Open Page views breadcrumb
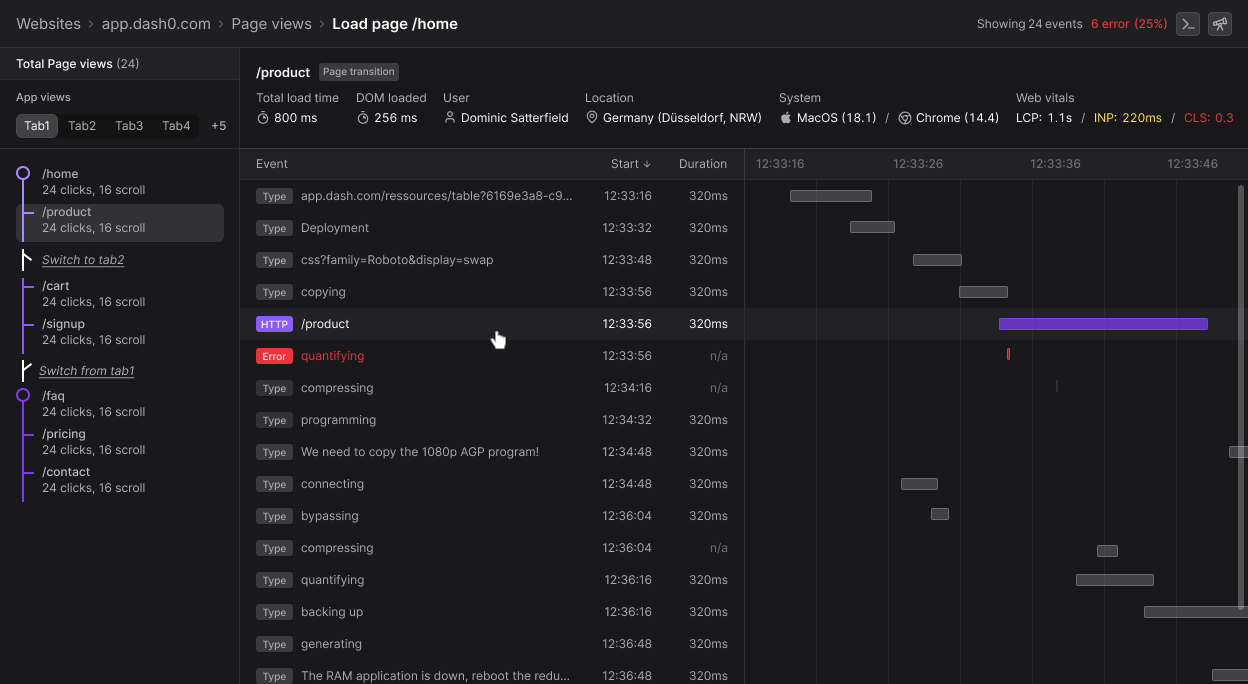Viewport: 1248px width, 684px height. (x=271, y=23)
